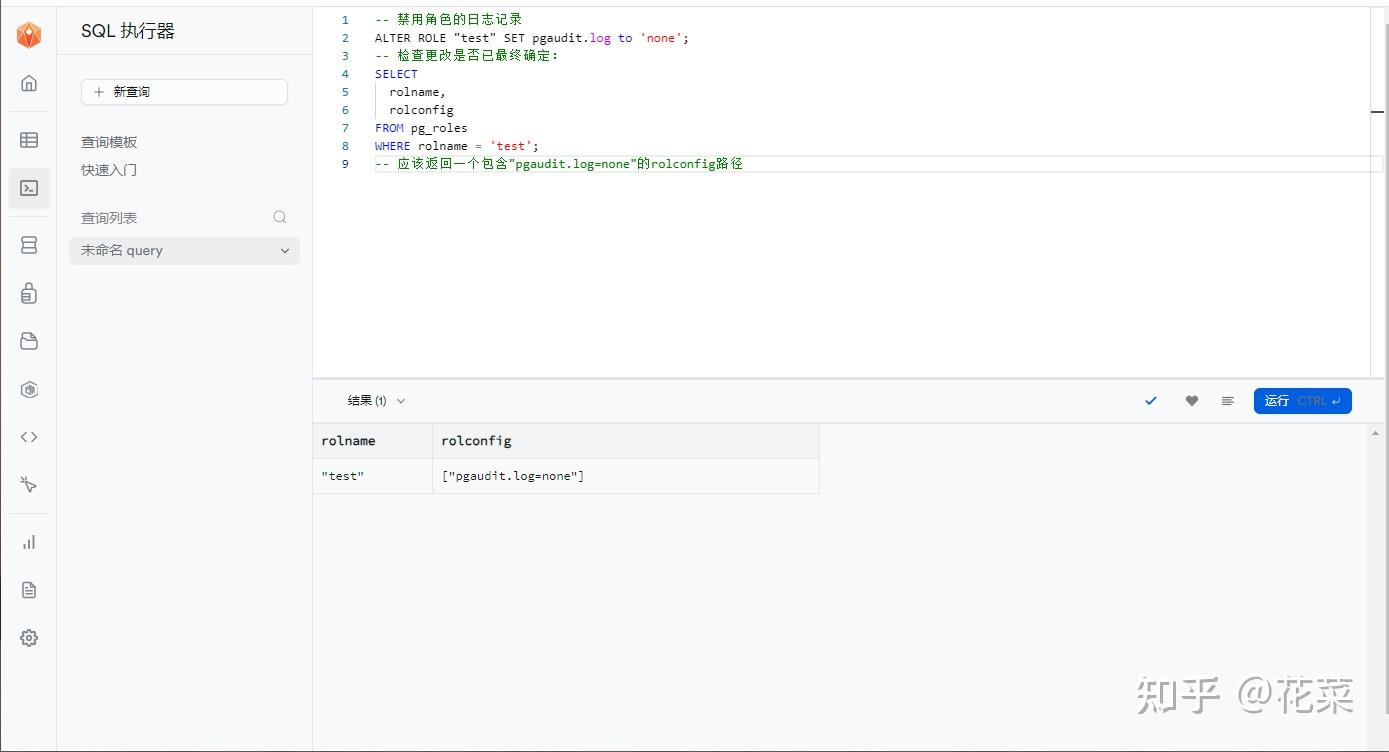Click the blue checkmark icon in results bar
The height and width of the screenshot is (752, 1389).
(1151, 401)
